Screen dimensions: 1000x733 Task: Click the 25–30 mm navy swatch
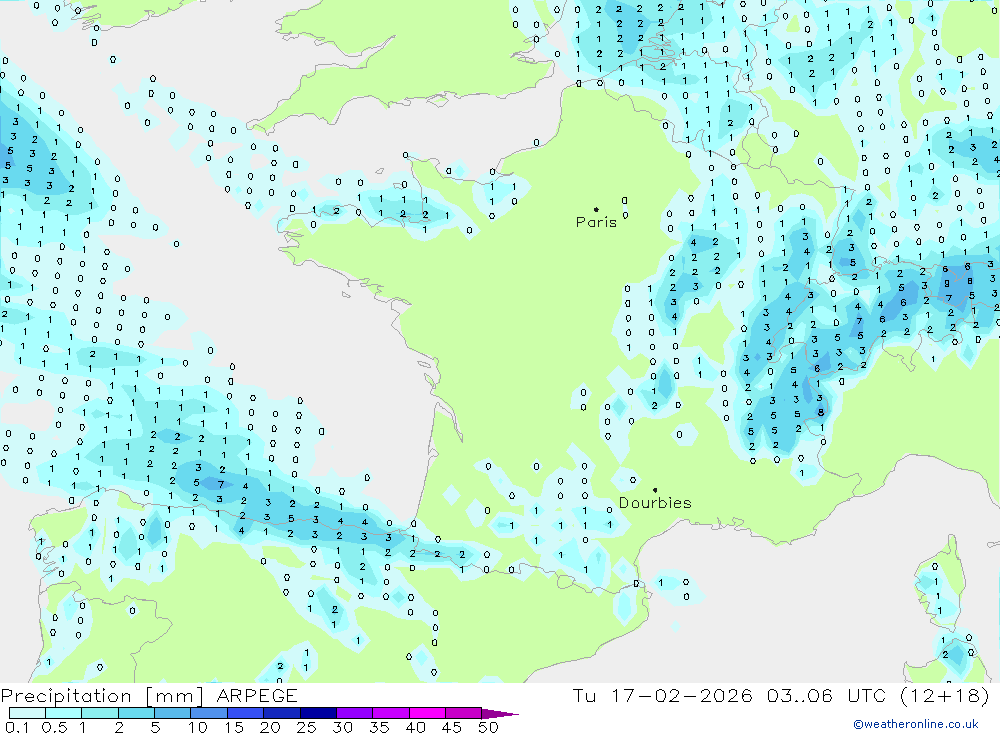tap(318, 713)
